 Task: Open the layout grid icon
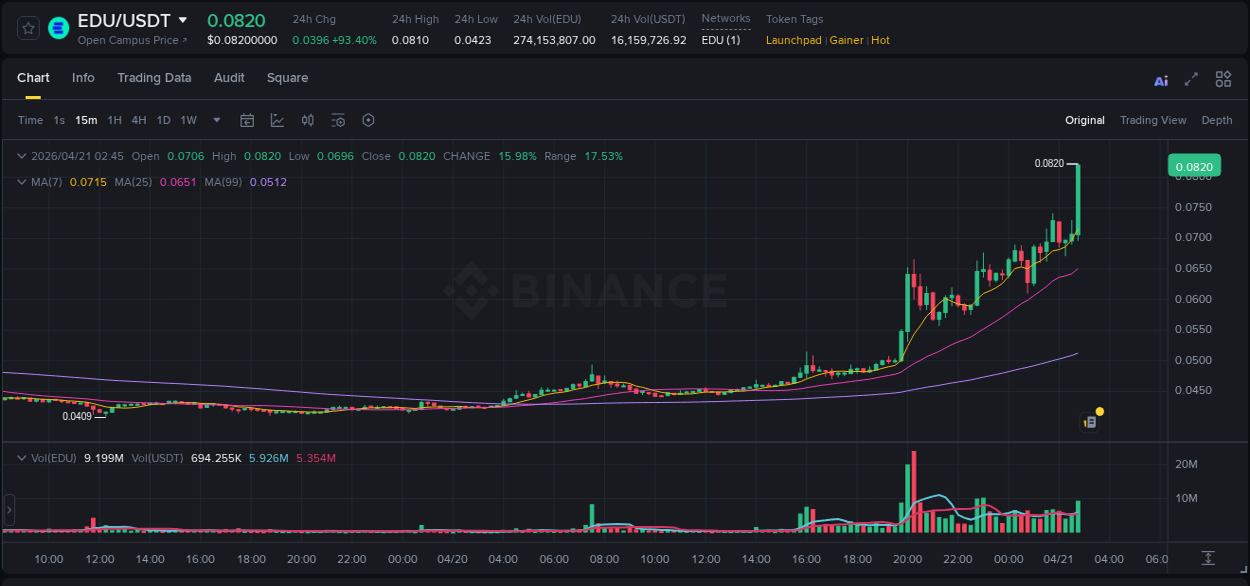coord(1223,78)
